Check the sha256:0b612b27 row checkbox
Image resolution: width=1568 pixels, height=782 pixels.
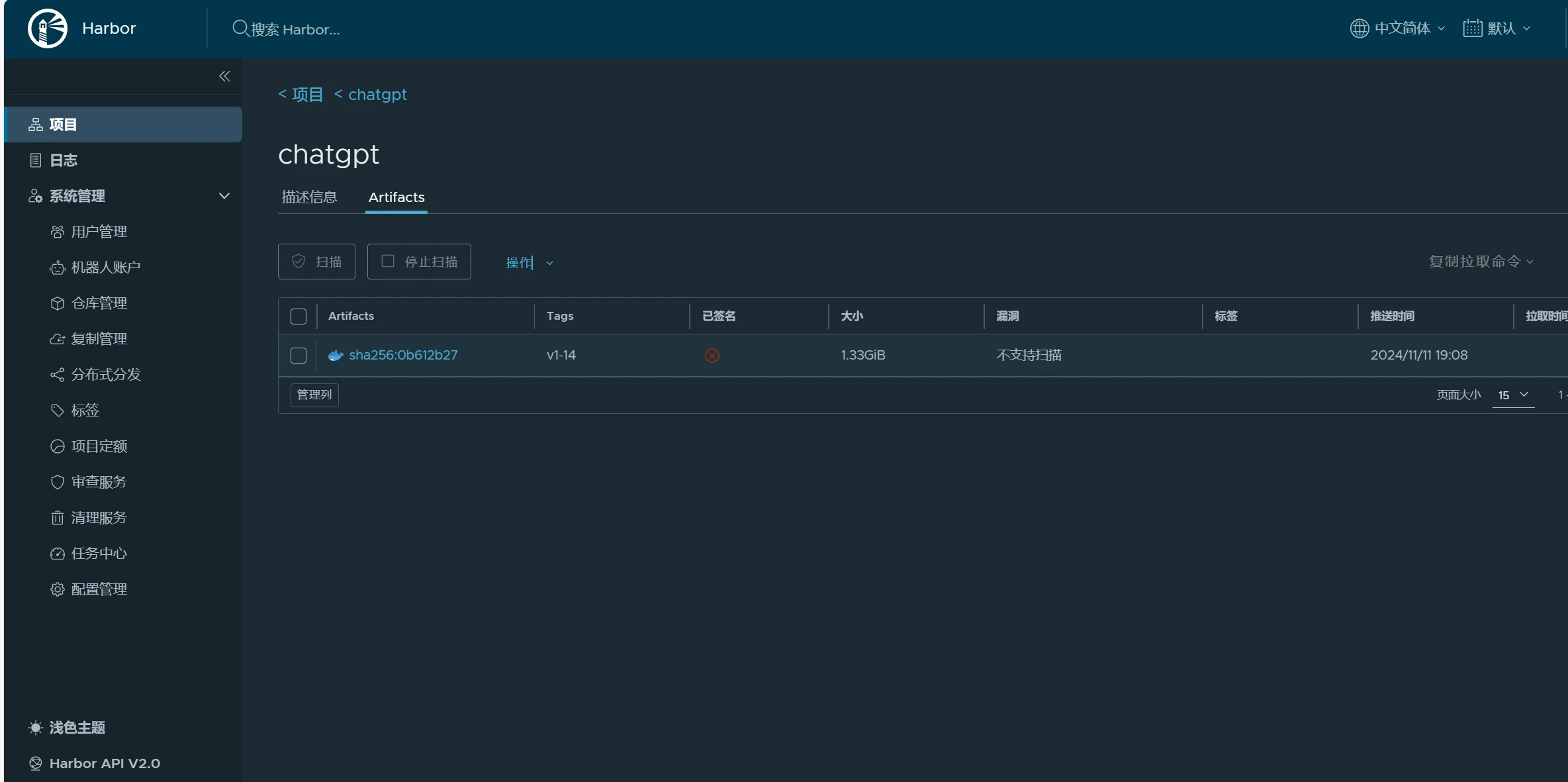pos(299,356)
